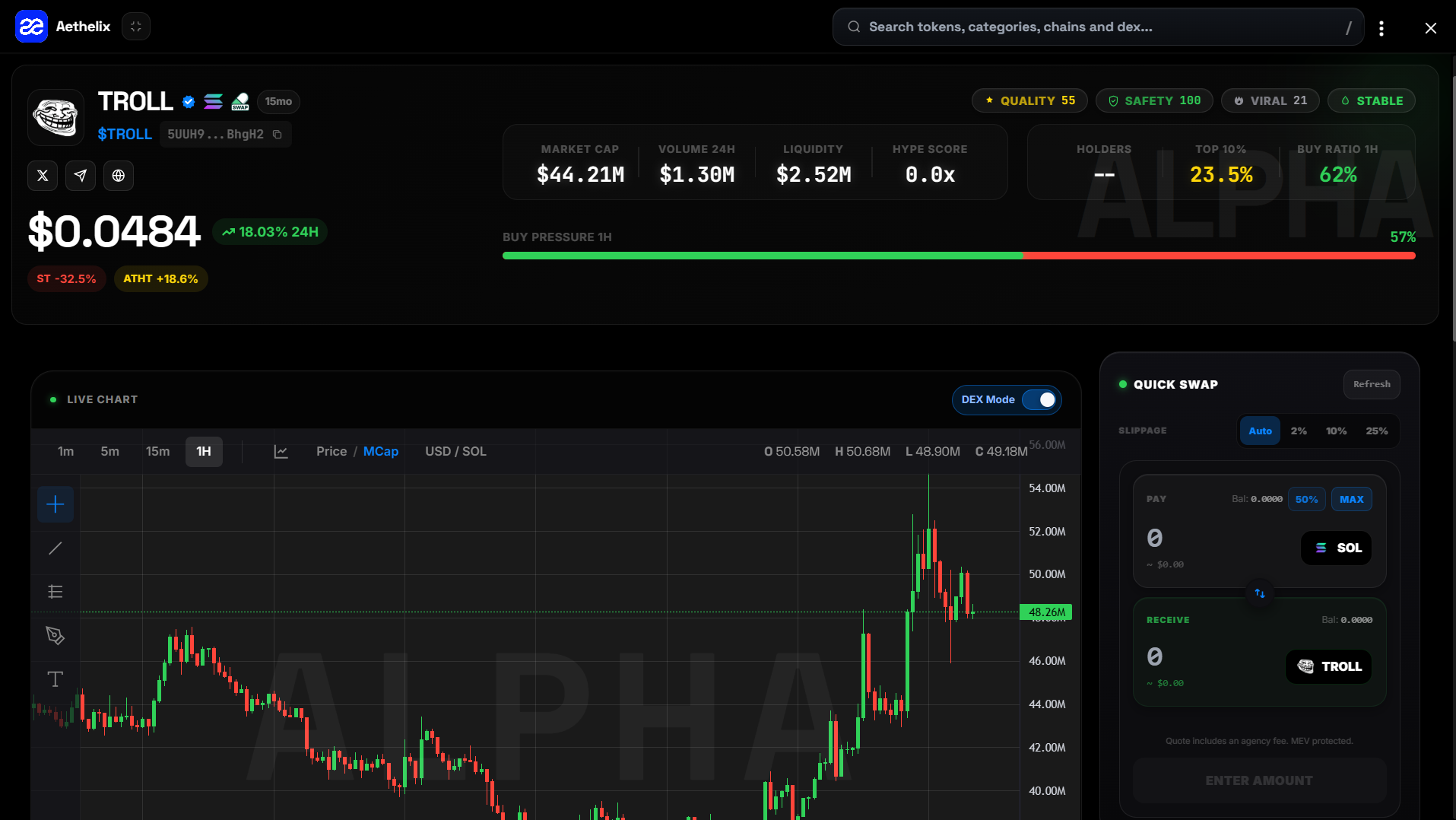This screenshot has width=1456, height=820.
Task: Click the Pay amount input field
Action: point(1217,539)
